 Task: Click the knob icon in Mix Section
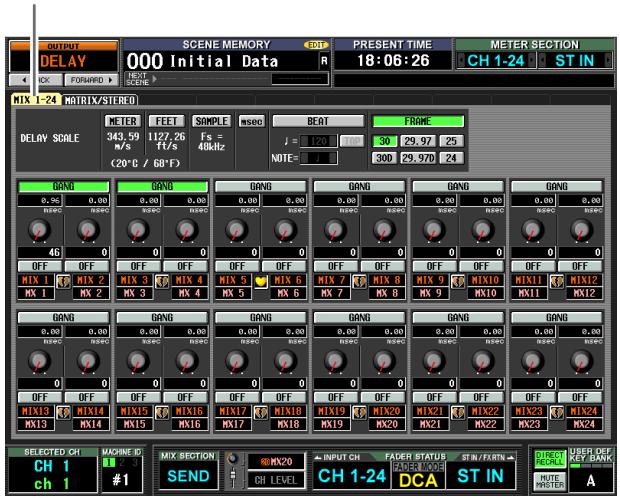click(x=233, y=459)
